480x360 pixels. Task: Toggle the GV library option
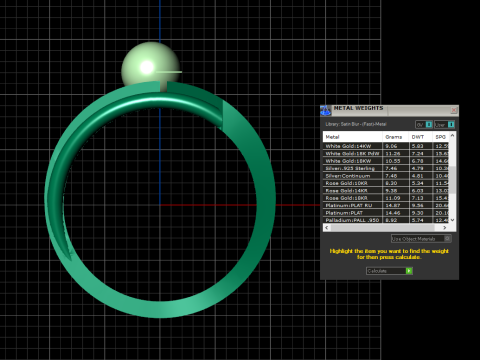424,125
